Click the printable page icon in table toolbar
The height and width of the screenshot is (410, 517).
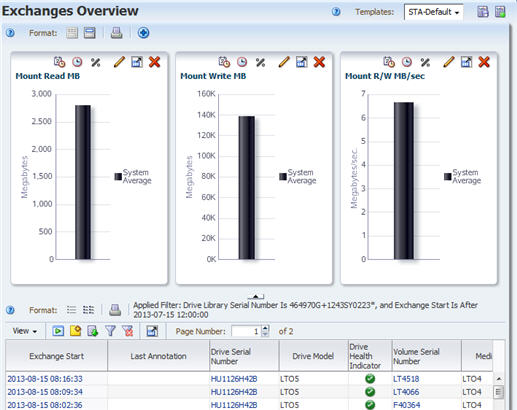(115, 310)
